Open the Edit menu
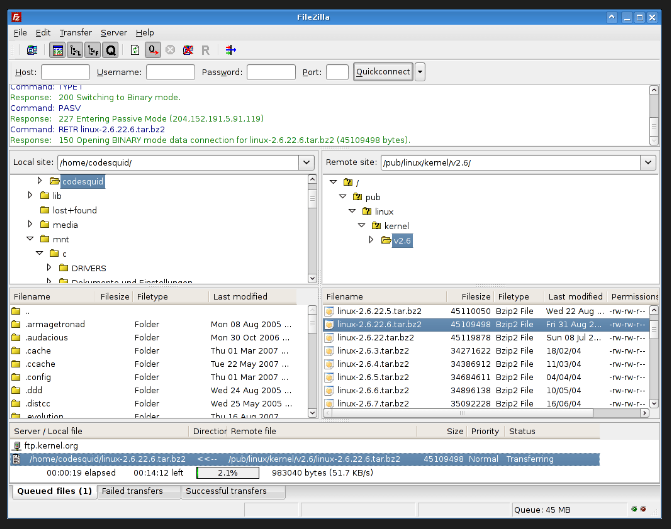The height and width of the screenshot is (529, 671). 43,33
